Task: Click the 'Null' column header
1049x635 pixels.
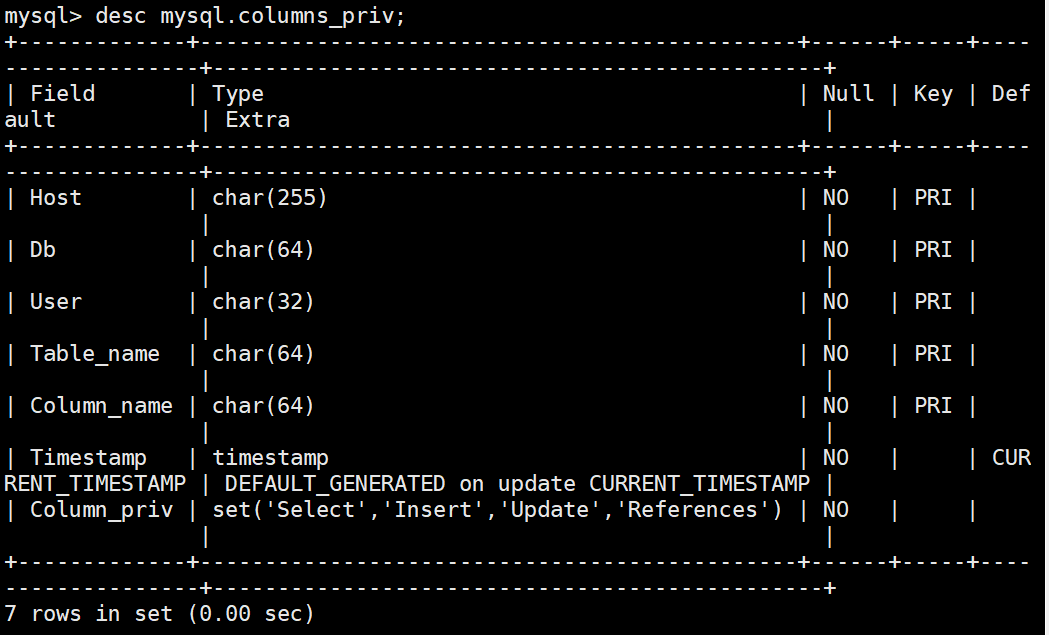Action: click(848, 93)
